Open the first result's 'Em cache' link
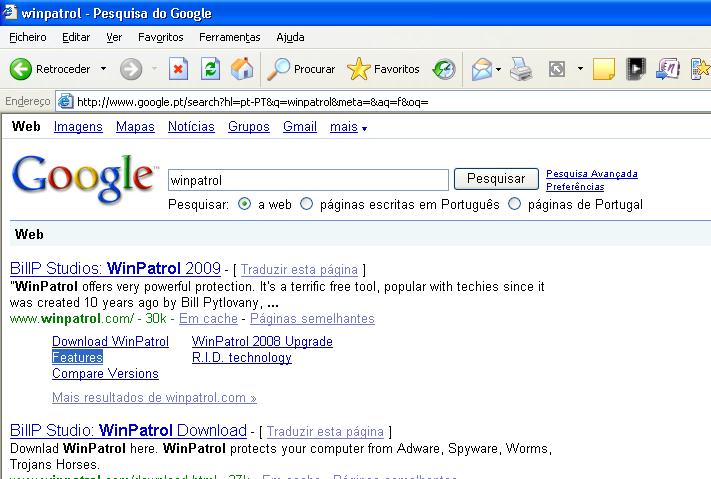 tap(208, 319)
